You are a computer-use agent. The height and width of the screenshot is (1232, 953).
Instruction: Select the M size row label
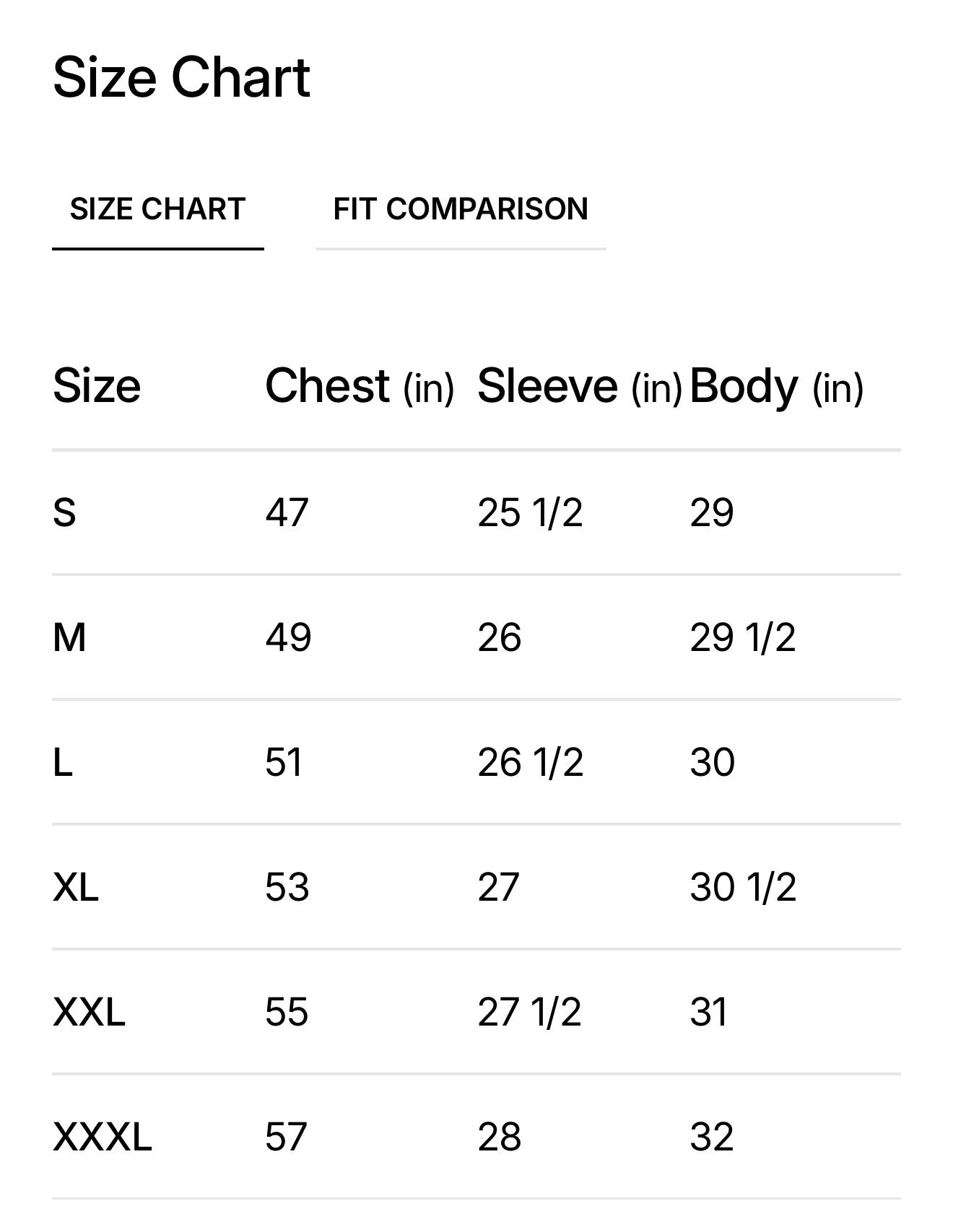(x=69, y=637)
